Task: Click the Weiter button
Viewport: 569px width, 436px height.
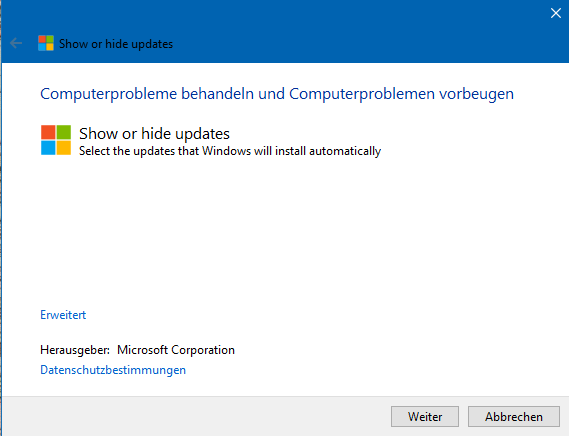Action: [x=425, y=416]
